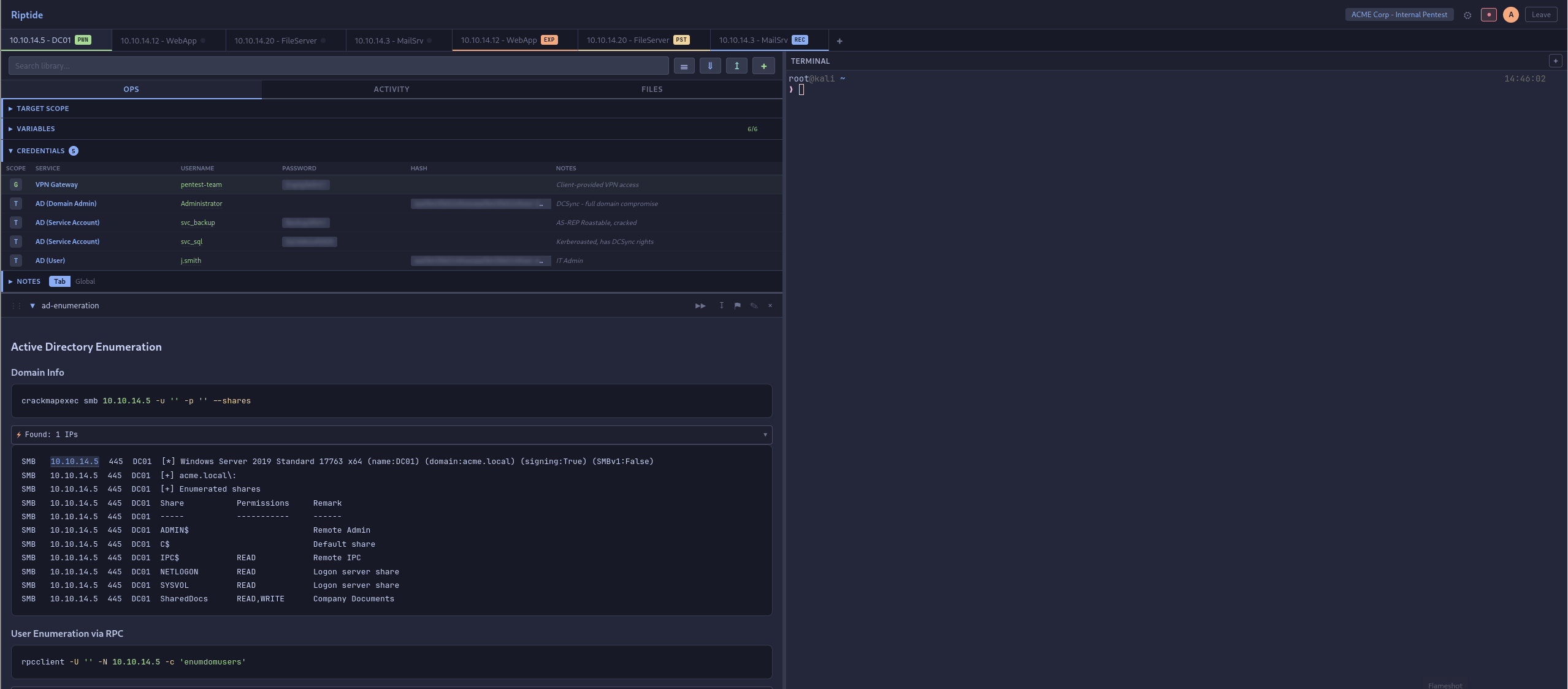Open Riptide settings gear
1568x689 pixels.
[x=1466, y=14]
